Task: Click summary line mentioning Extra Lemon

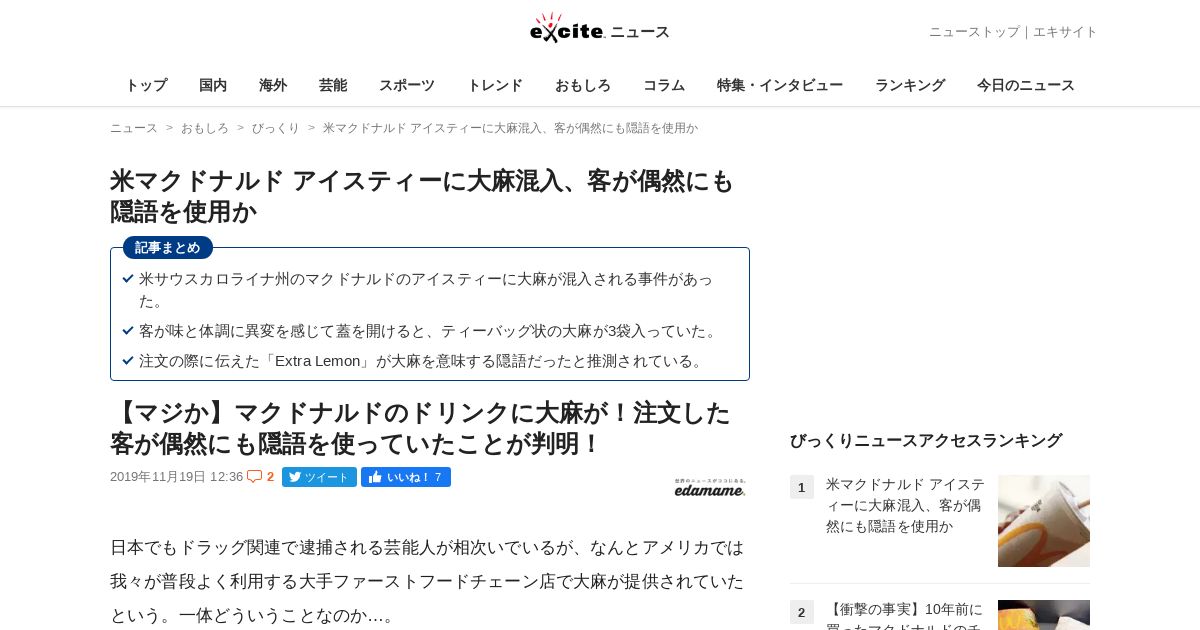Action: click(x=423, y=361)
